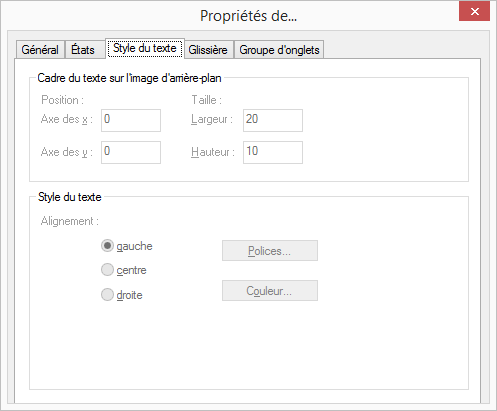Screen dimensions: 497x411
Task: Click the Axe des y input field
Action: point(131,152)
